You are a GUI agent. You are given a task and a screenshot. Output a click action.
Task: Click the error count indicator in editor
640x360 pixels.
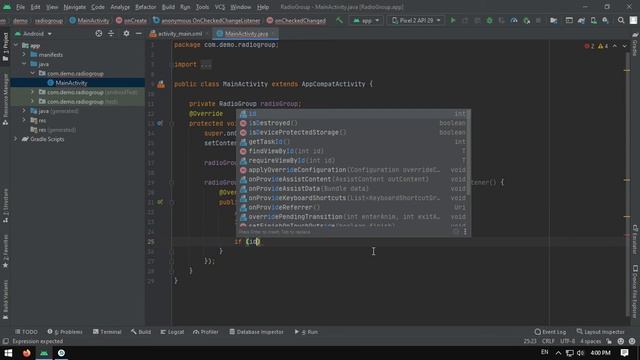click(589, 46)
